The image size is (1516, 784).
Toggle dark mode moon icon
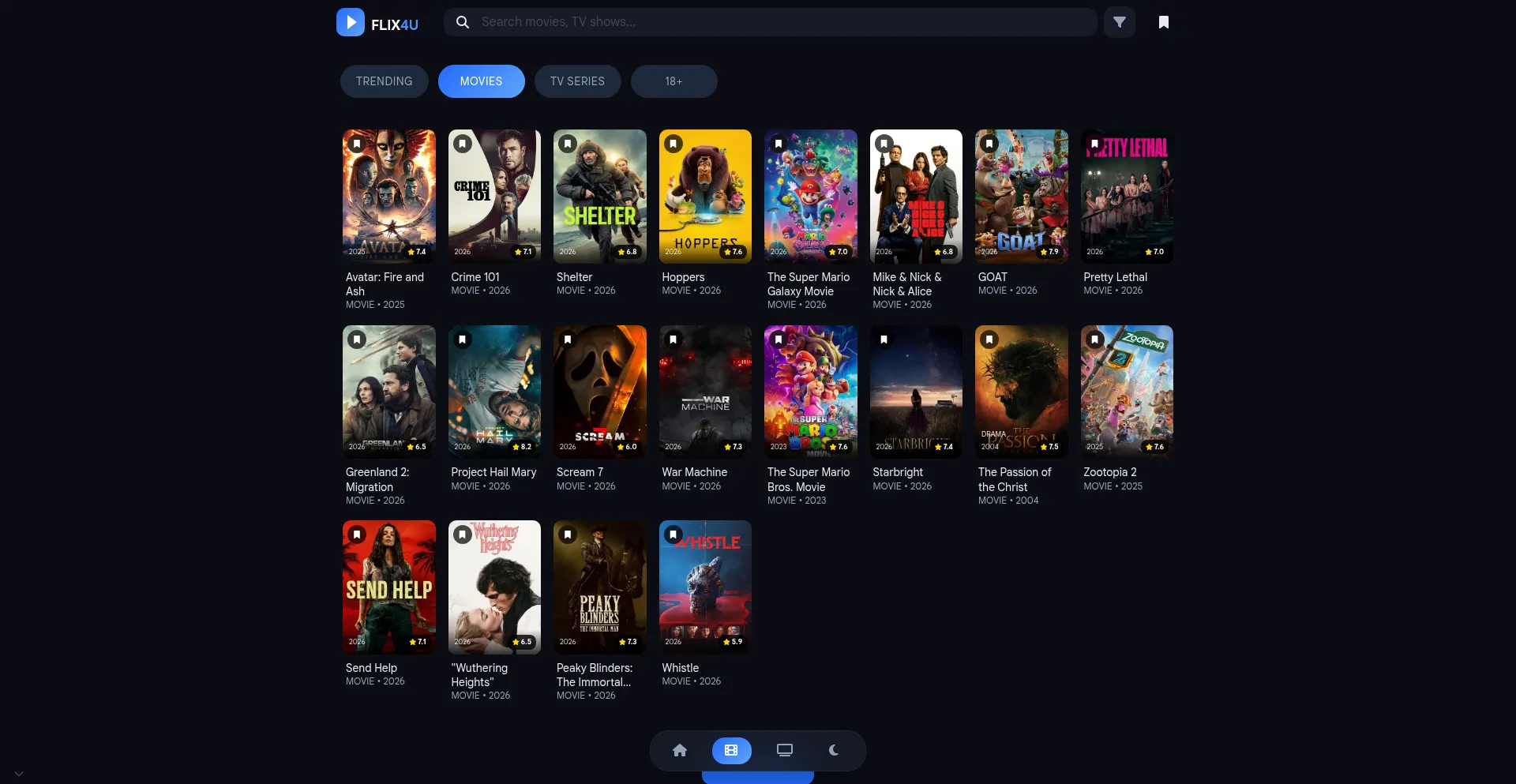point(834,750)
